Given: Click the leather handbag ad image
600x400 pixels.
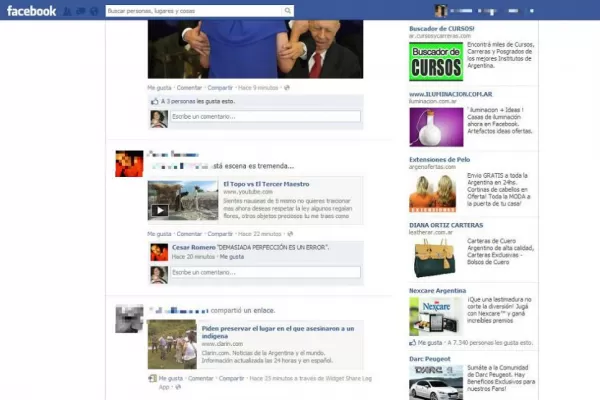Looking at the screenshot, I should pos(434,258).
